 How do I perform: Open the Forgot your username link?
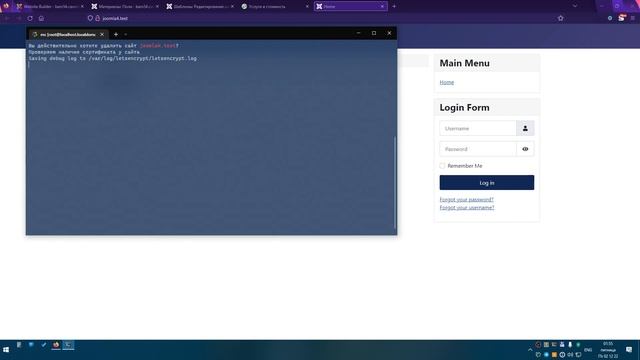click(x=467, y=207)
